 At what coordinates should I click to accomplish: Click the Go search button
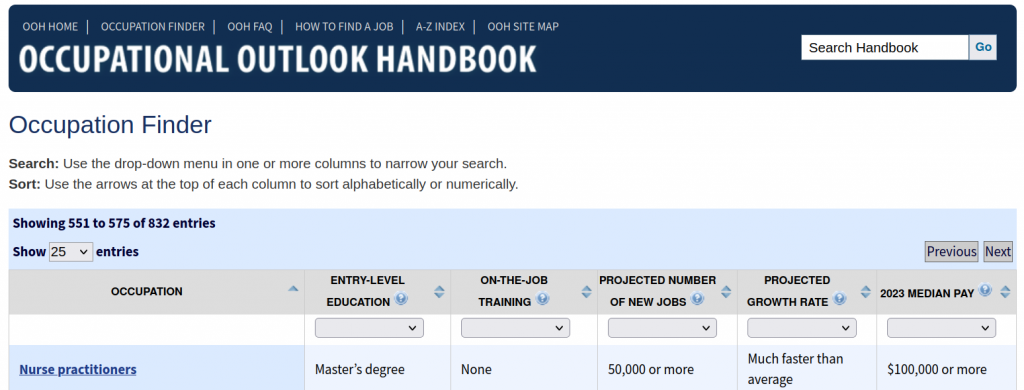pyautogui.click(x=983, y=47)
